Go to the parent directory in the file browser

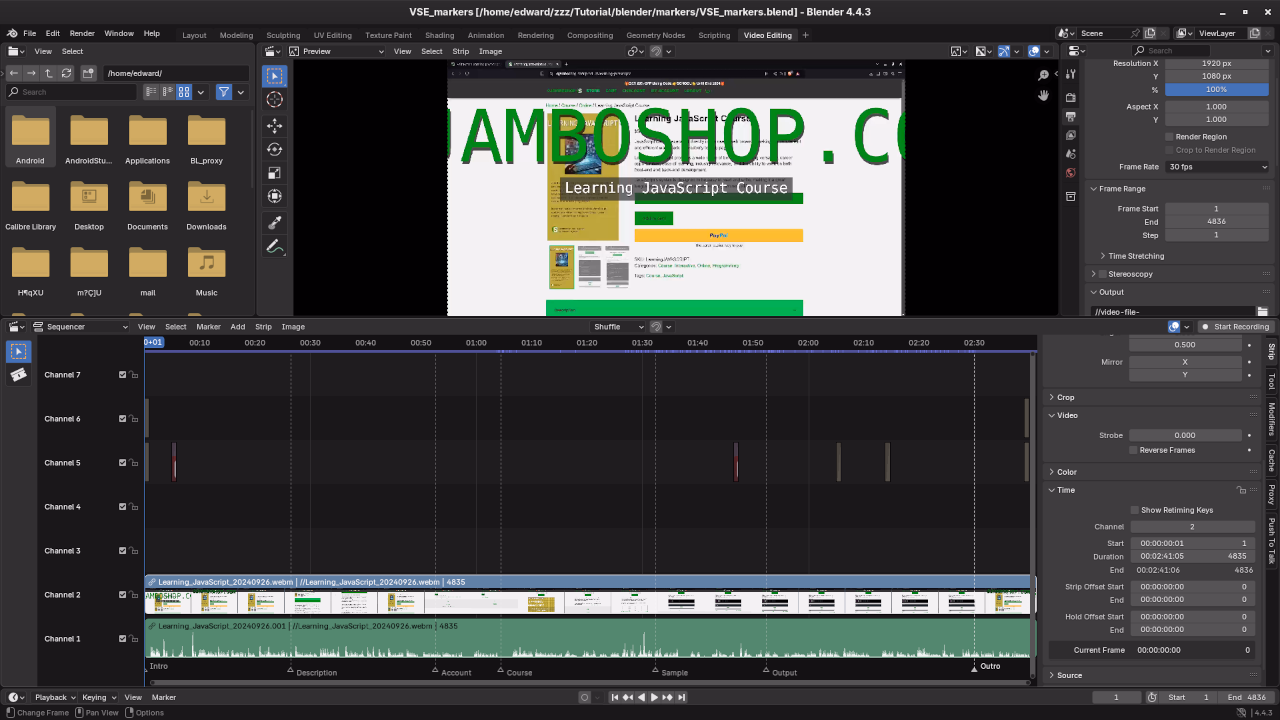(x=48, y=73)
